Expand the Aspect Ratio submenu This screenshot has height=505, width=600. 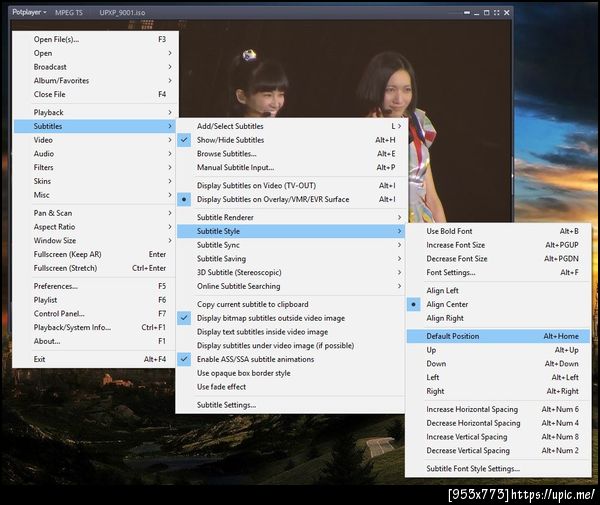pyautogui.click(x=95, y=227)
